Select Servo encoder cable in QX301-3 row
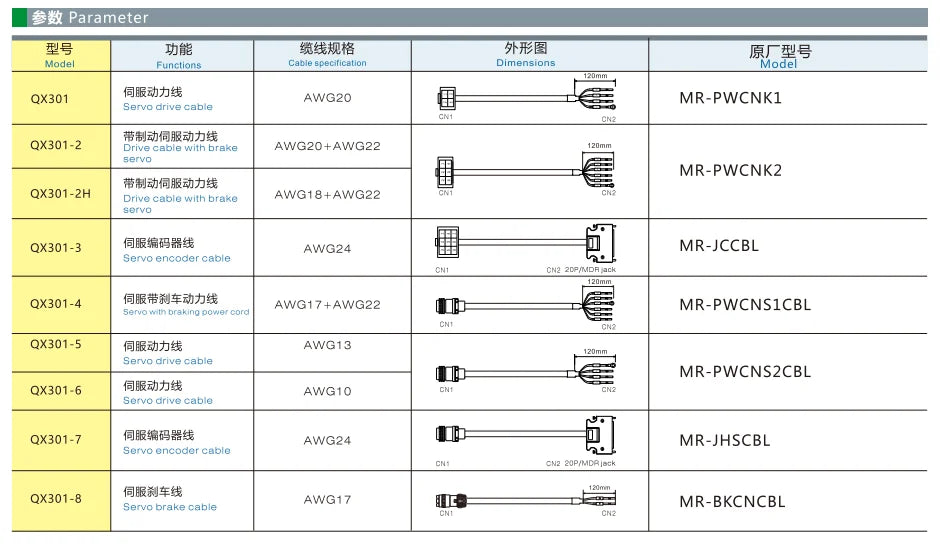 coord(177,258)
